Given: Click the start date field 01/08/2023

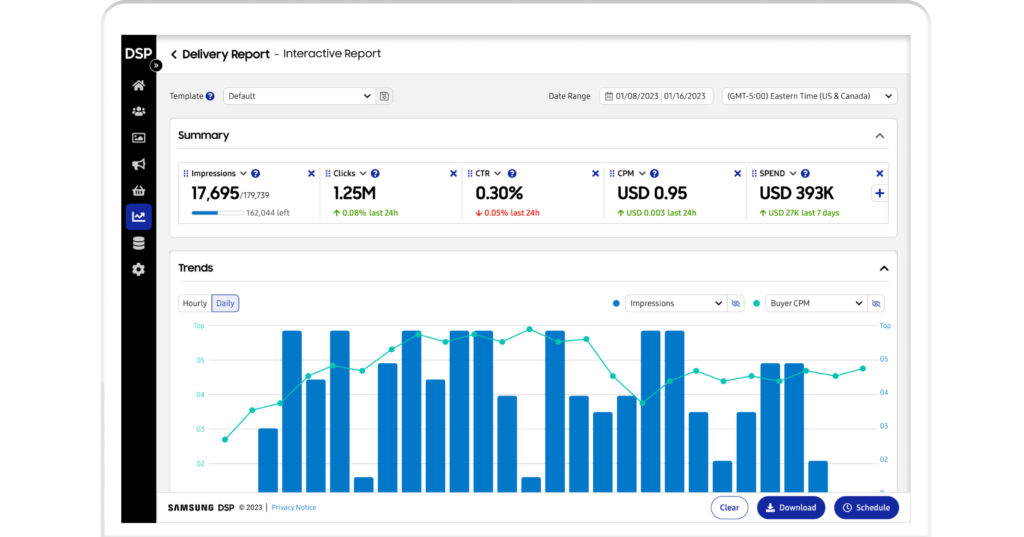Looking at the screenshot, I should coord(635,96).
